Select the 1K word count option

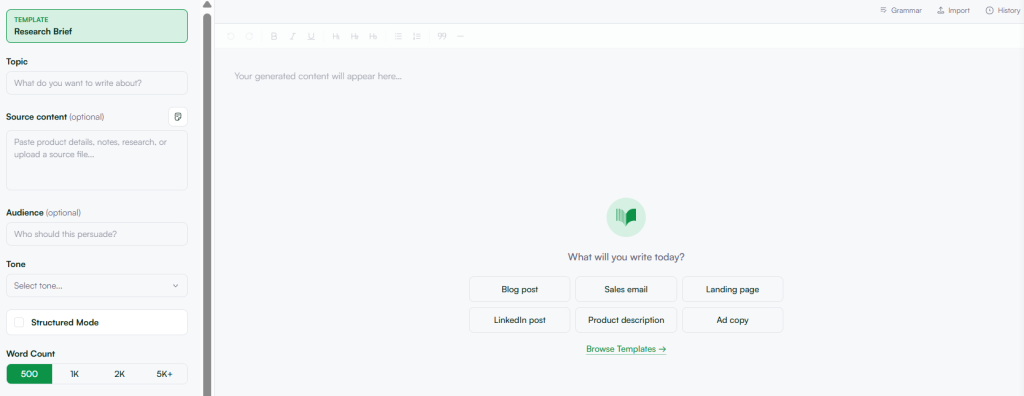pos(74,374)
